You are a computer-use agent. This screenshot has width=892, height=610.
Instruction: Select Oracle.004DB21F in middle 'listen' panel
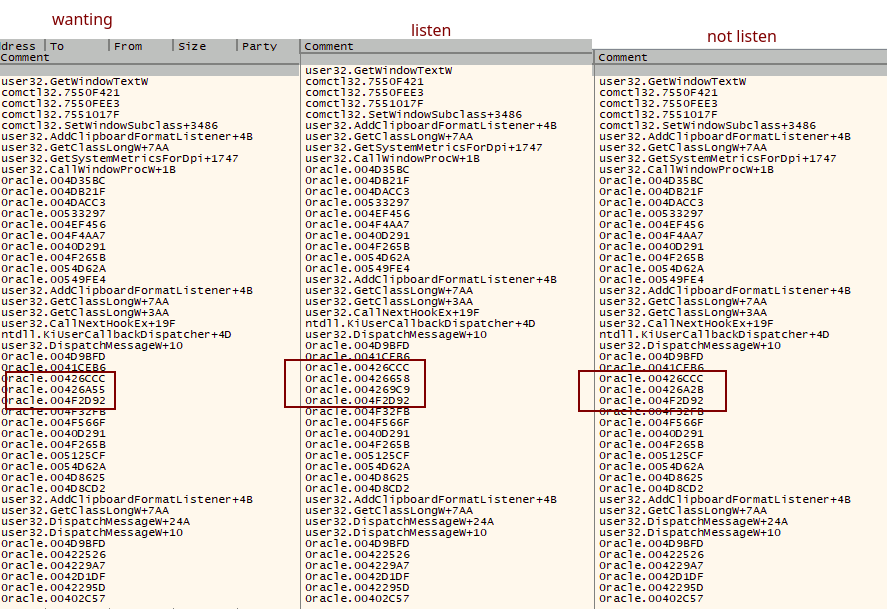tap(357, 180)
